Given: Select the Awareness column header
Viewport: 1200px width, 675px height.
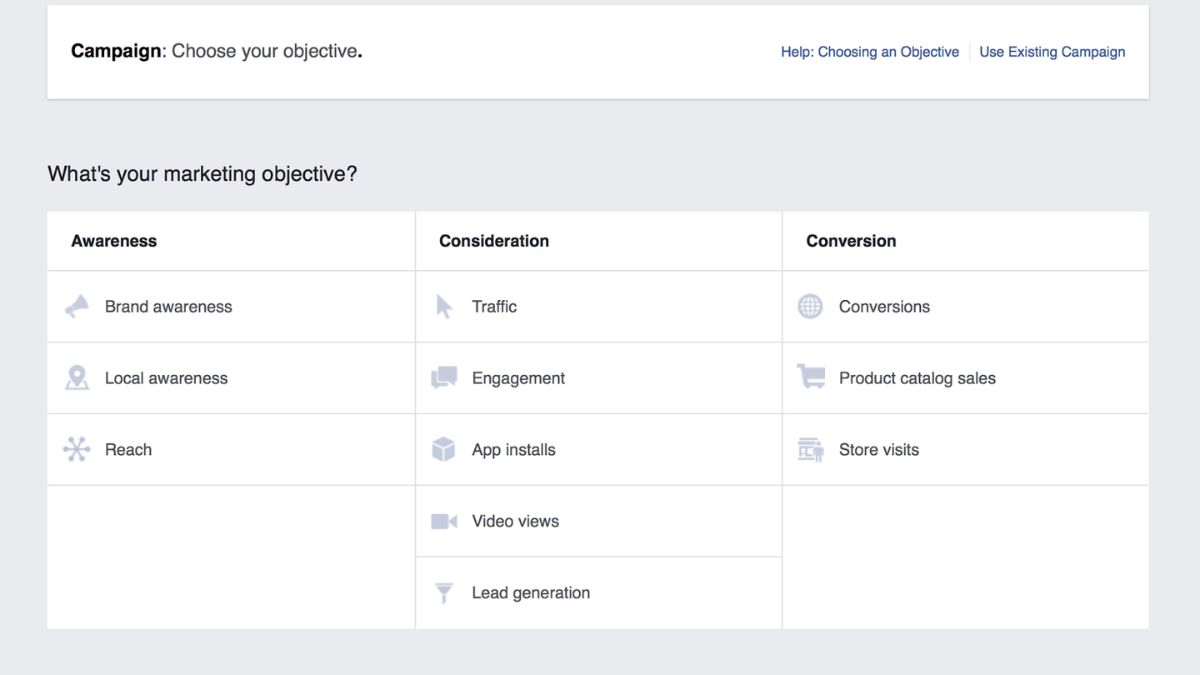Looking at the screenshot, I should [114, 240].
